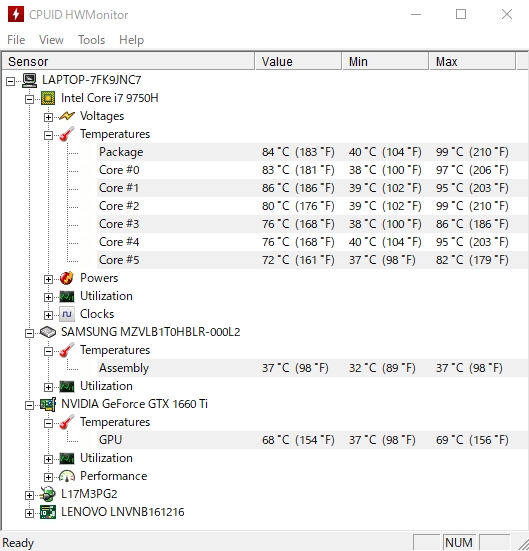Expand the Voltages node
The width and height of the screenshot is (529, 551).
49,117
